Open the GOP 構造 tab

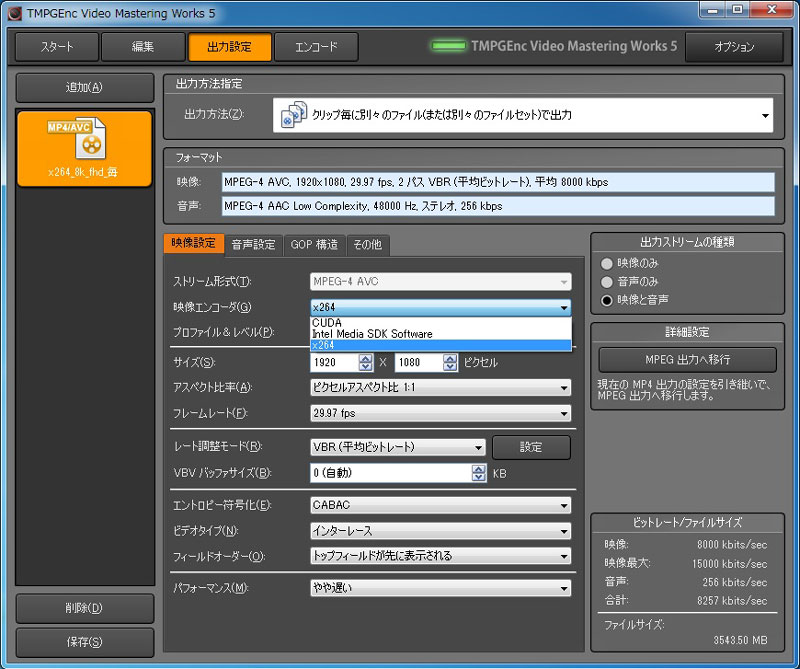[x=314, y=244]
